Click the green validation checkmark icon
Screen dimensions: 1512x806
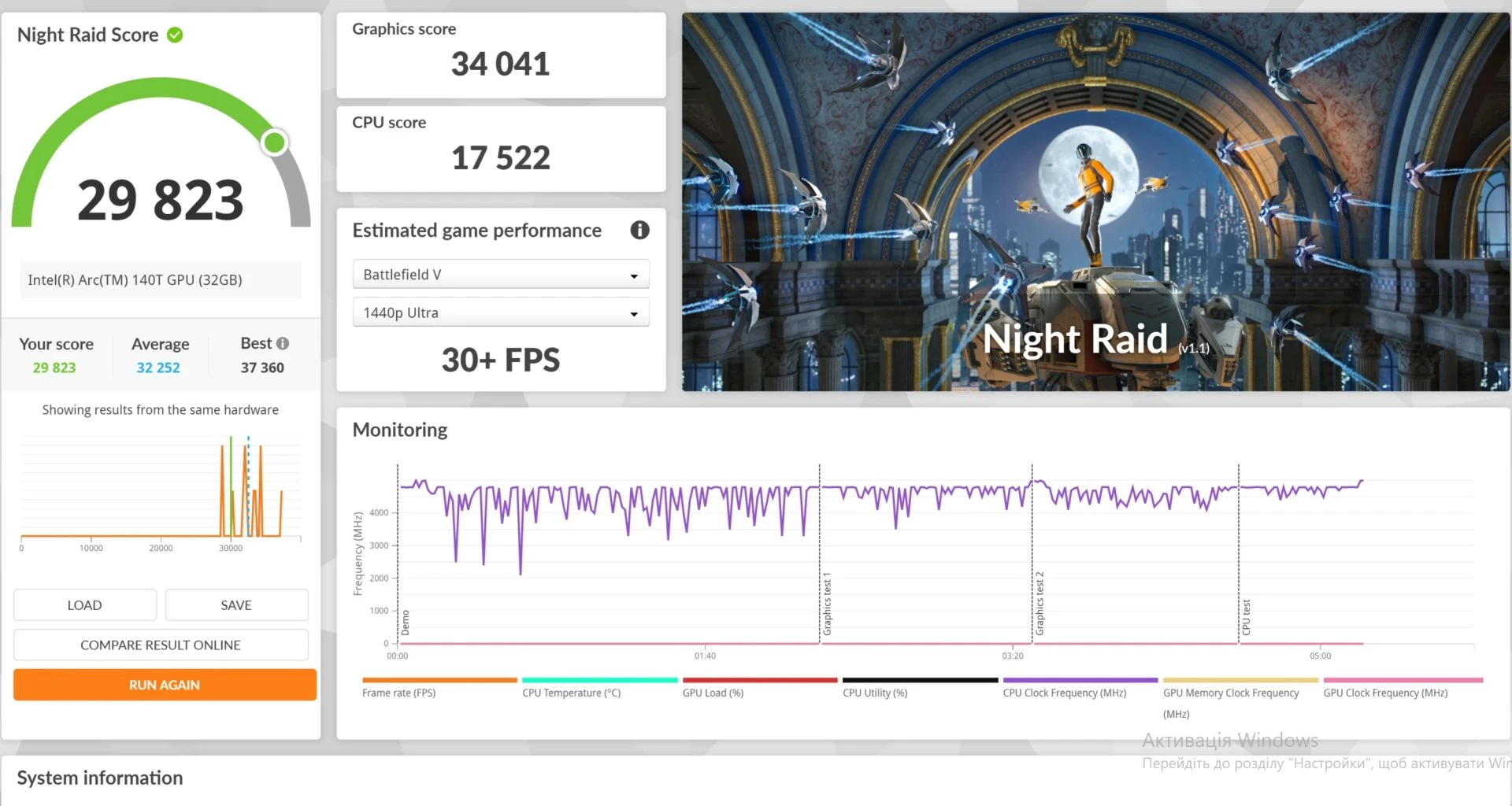[175, 35]
